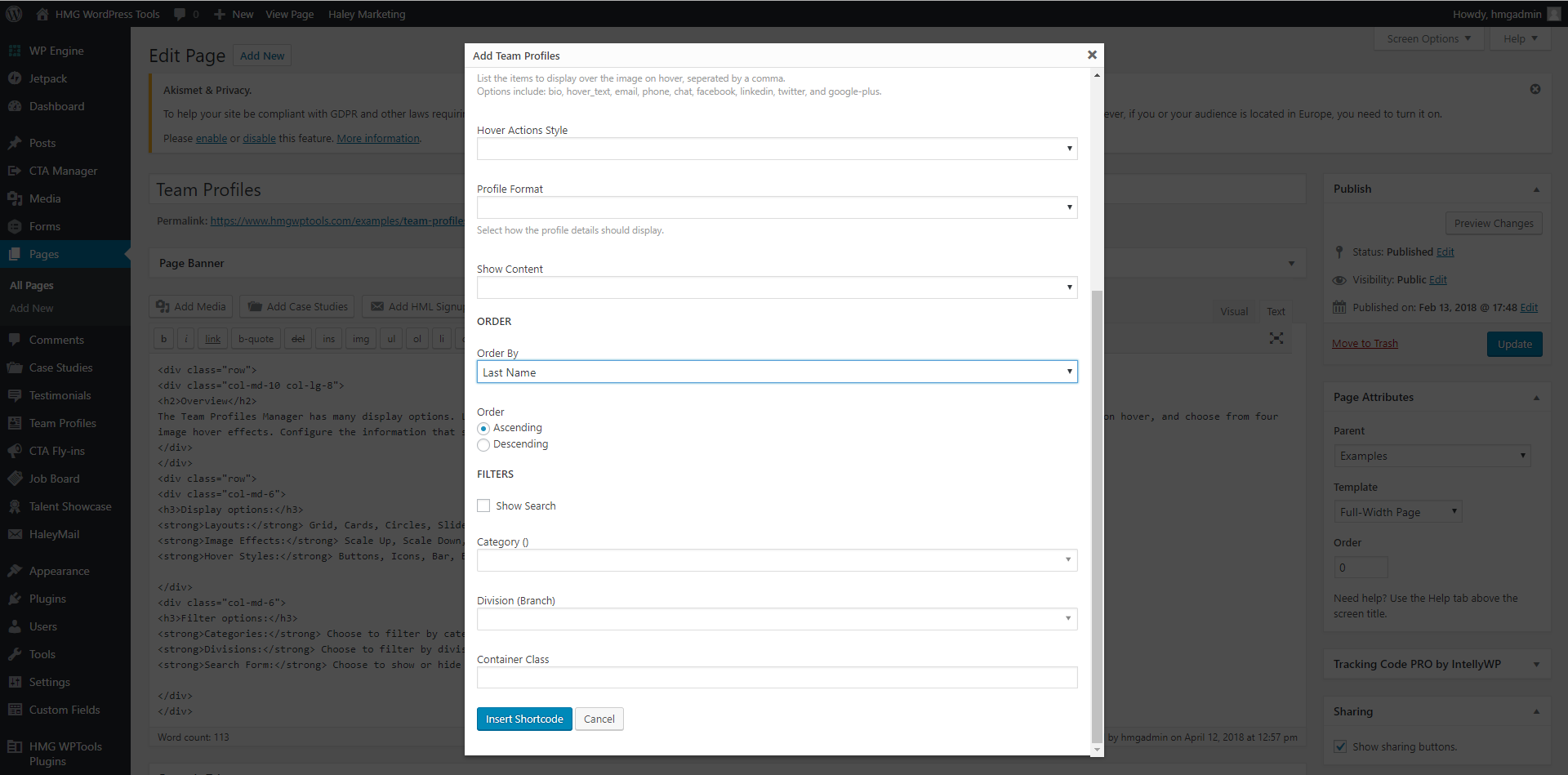Viewport: 1568px width, 775px height.
Task: Open Jetpack from the sidebar icon
Action: tap(15, 78)
